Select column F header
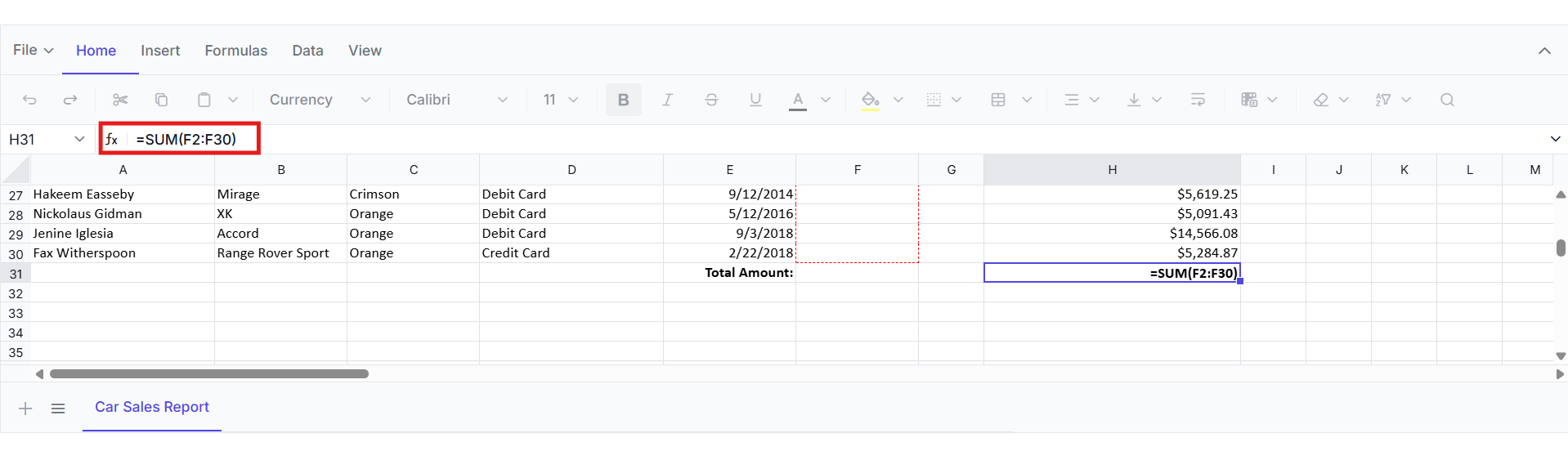 (857, 170)
